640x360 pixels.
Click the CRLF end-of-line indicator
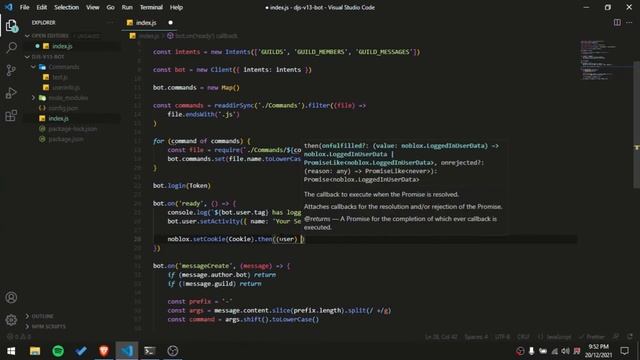523,337
